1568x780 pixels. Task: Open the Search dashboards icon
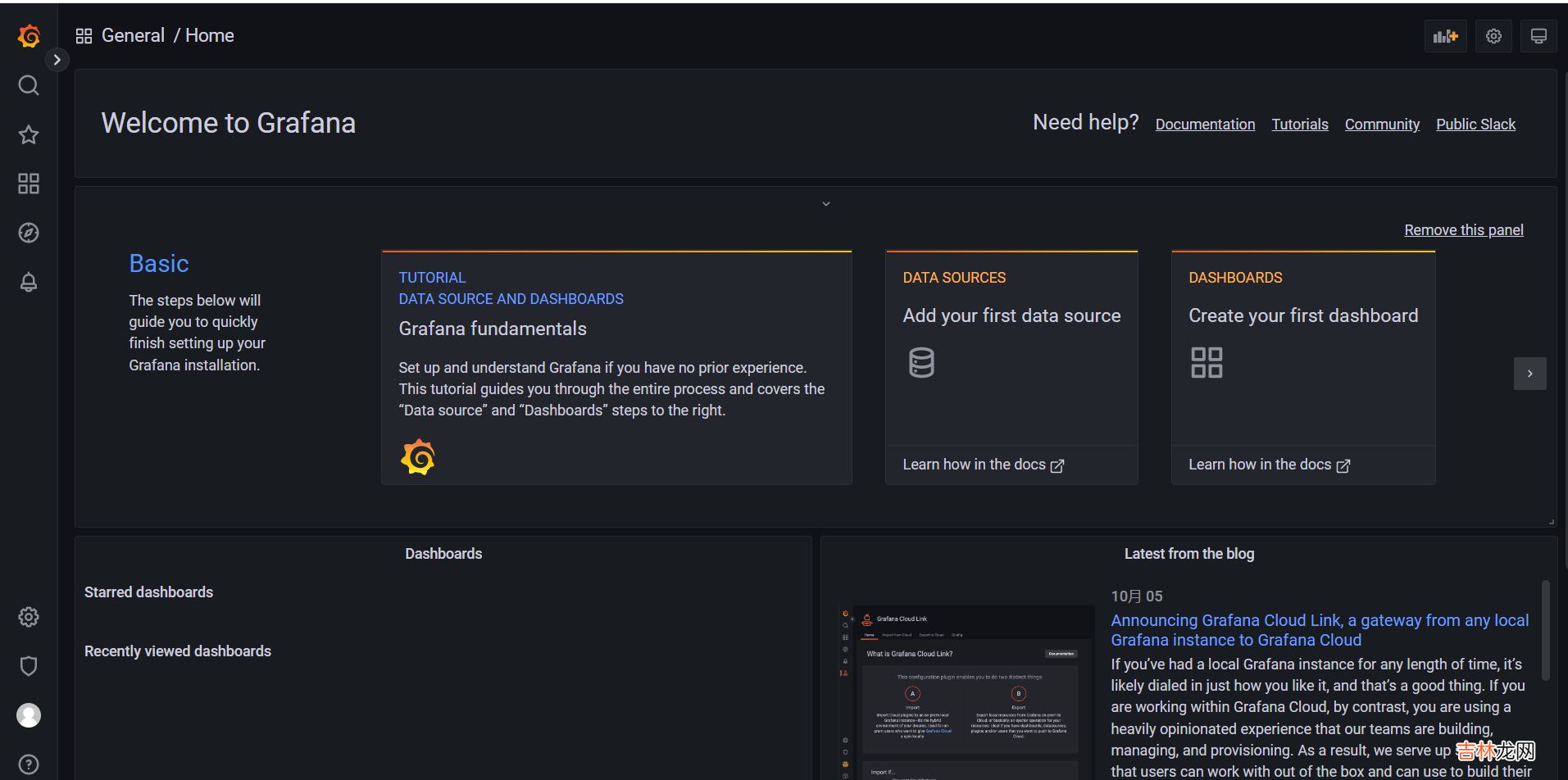pos(29,85)
